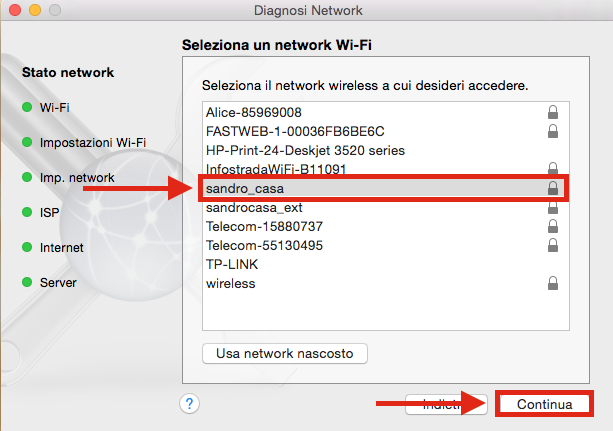
Task: Pick the sandrocasa_ext network
Action: [385, 207]
